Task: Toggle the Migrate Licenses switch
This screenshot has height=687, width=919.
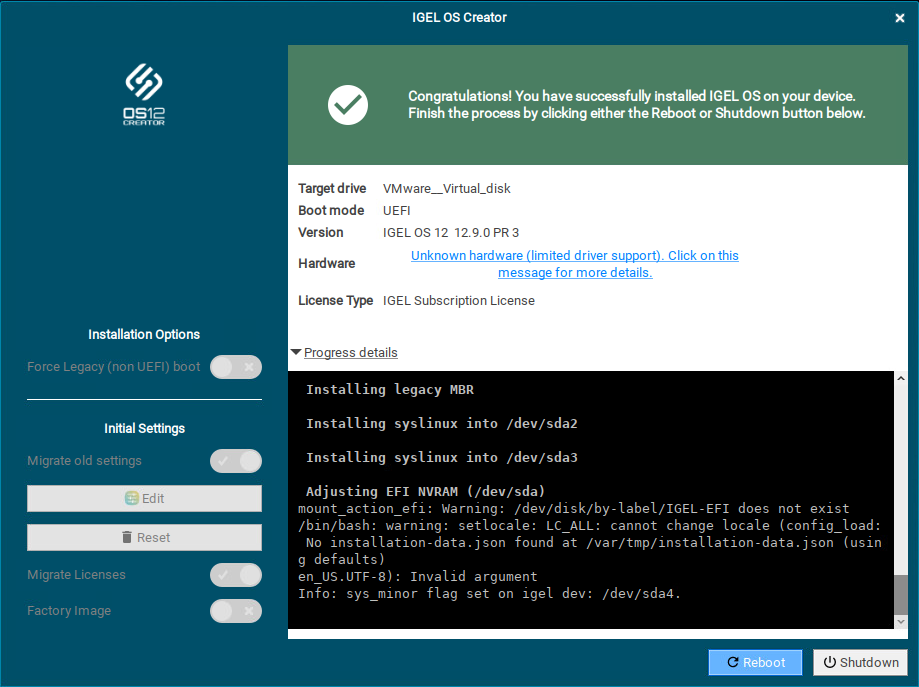Action: click(x=236, y=575)
